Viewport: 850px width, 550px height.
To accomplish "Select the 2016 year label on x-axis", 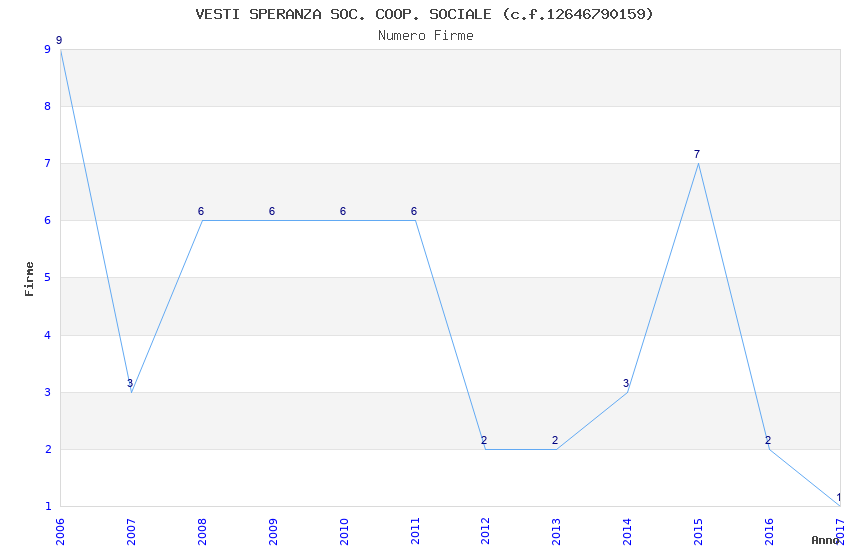I will pos(769,532).
